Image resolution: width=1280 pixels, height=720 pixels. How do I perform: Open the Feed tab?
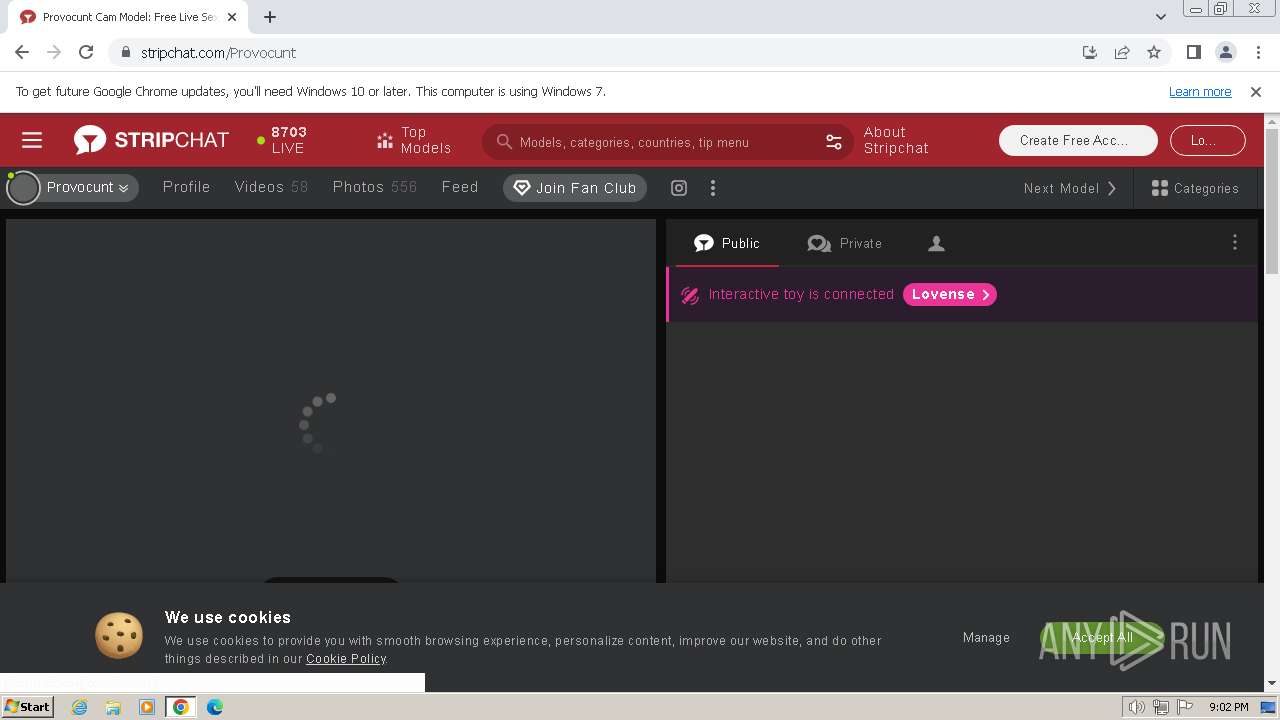460,187
